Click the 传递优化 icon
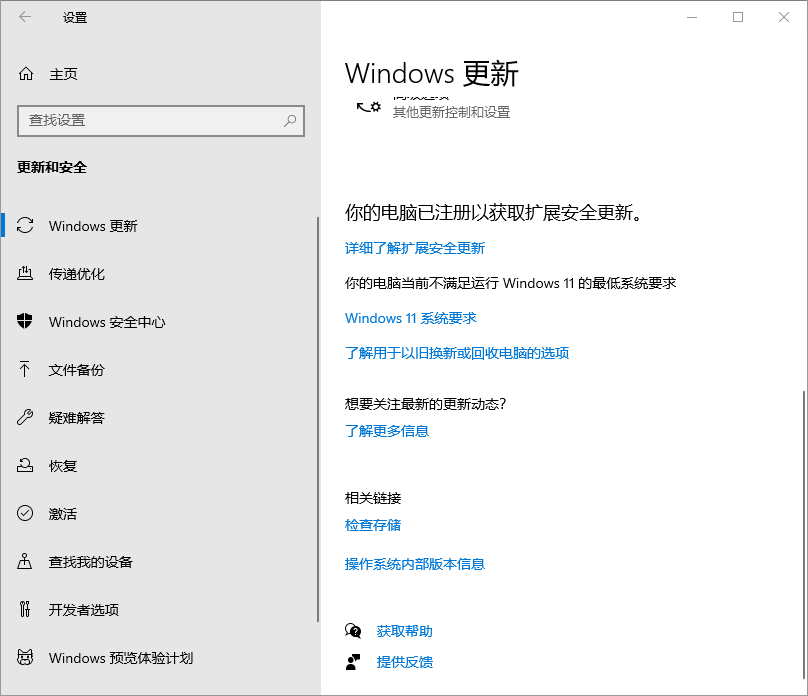Image resolution: width=808 pixels, height=696 pixels. pyautogui.click(x=25, y=274)
